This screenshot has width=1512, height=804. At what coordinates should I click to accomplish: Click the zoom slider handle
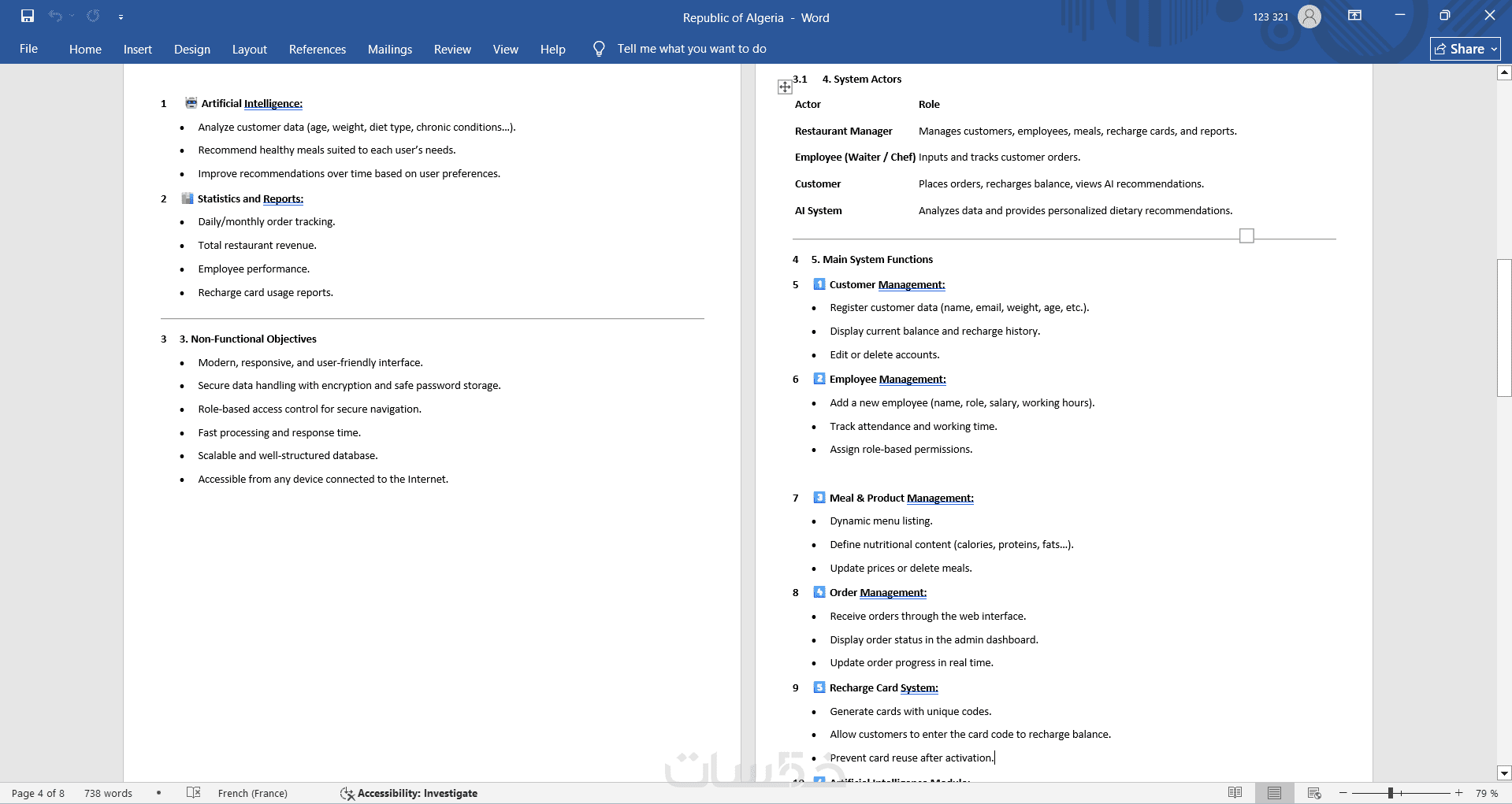(x=1391, y=793)
